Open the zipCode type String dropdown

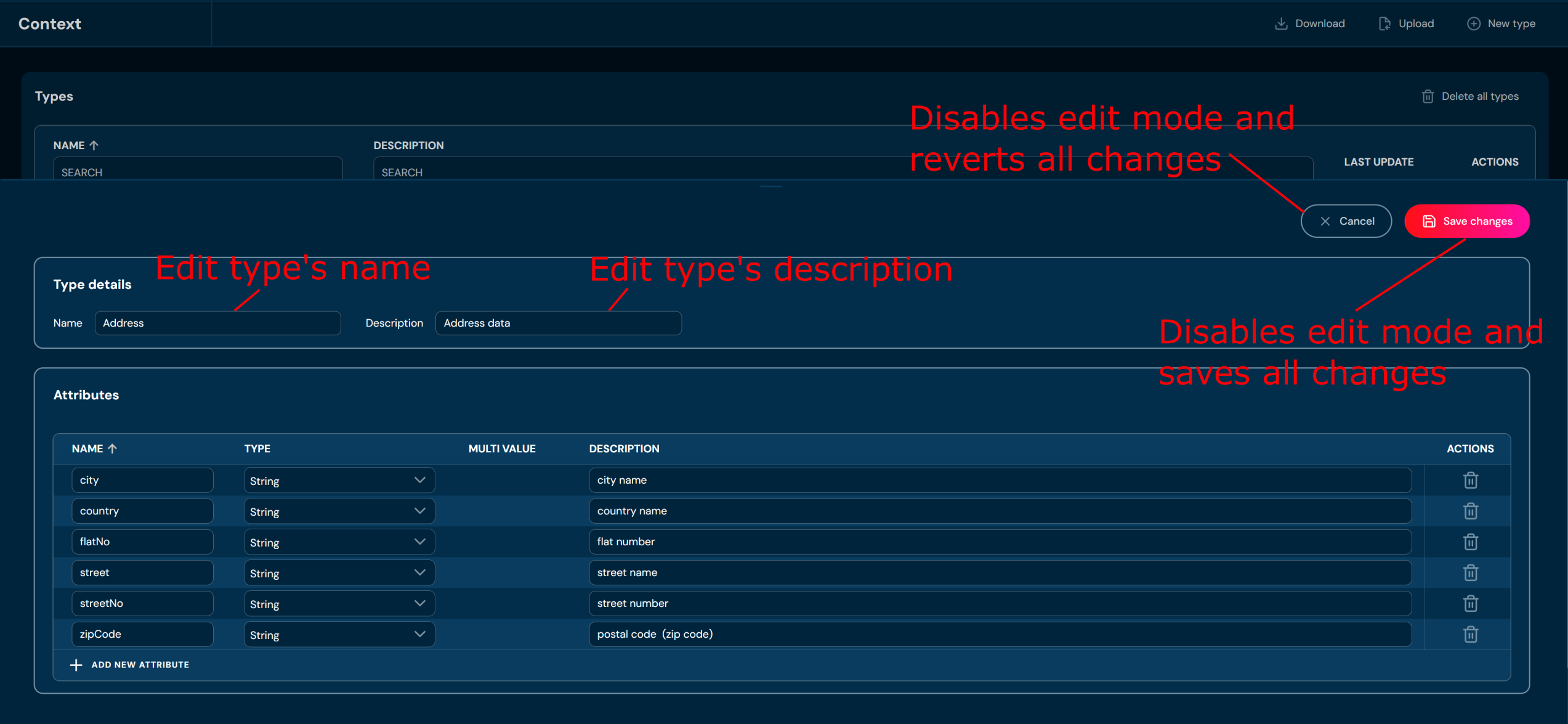[339, 634]
